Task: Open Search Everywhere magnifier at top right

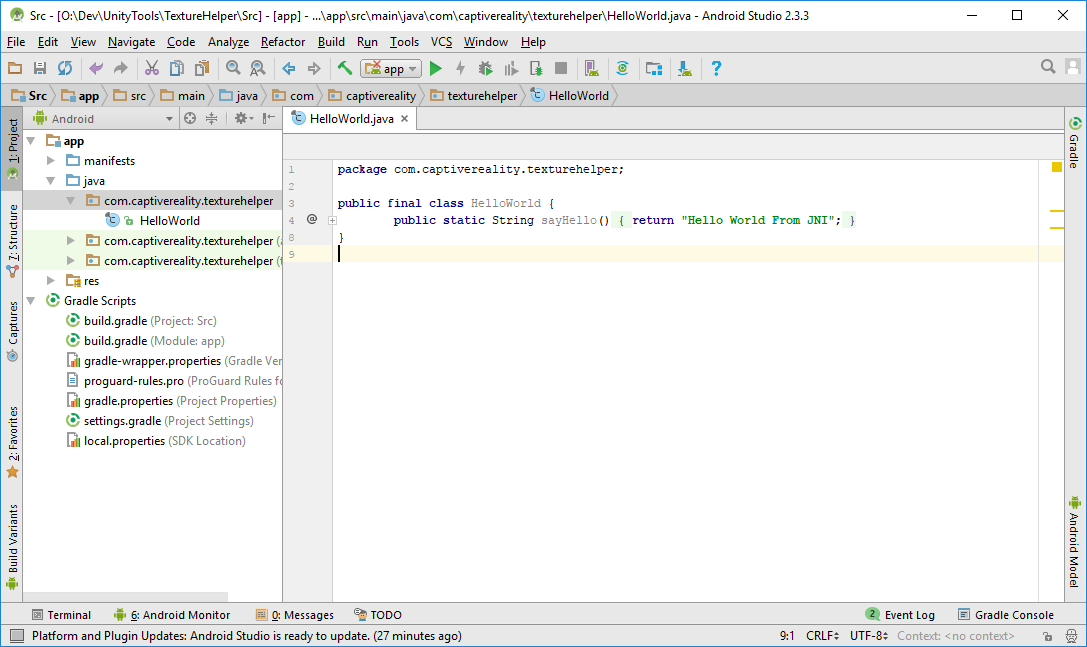Action: pyautogui.click(x=1048, y=67)
